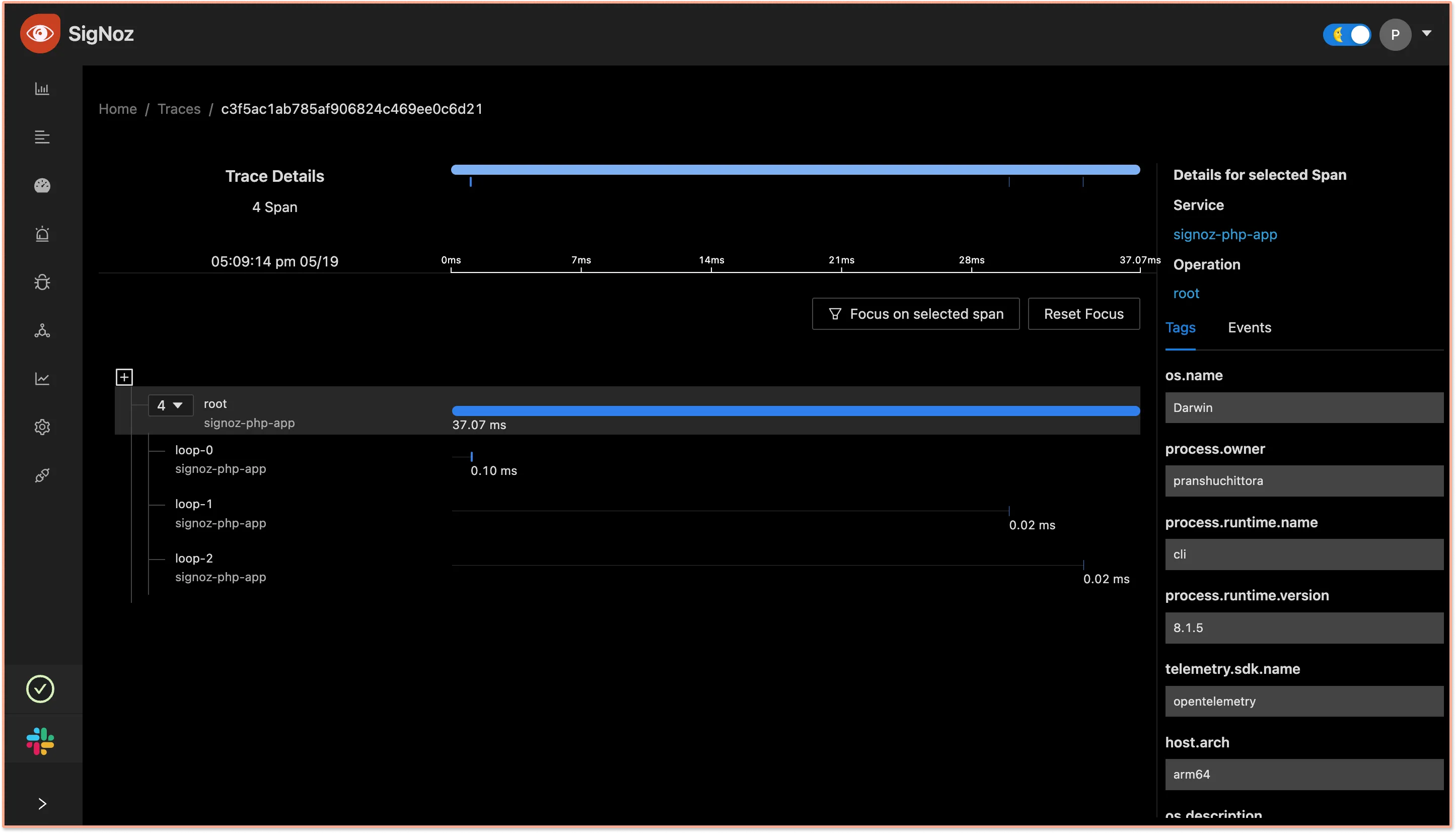1456x833 pixels.
Task: Click the process.owner pranshuchittora field
Action: point(1304,480)
